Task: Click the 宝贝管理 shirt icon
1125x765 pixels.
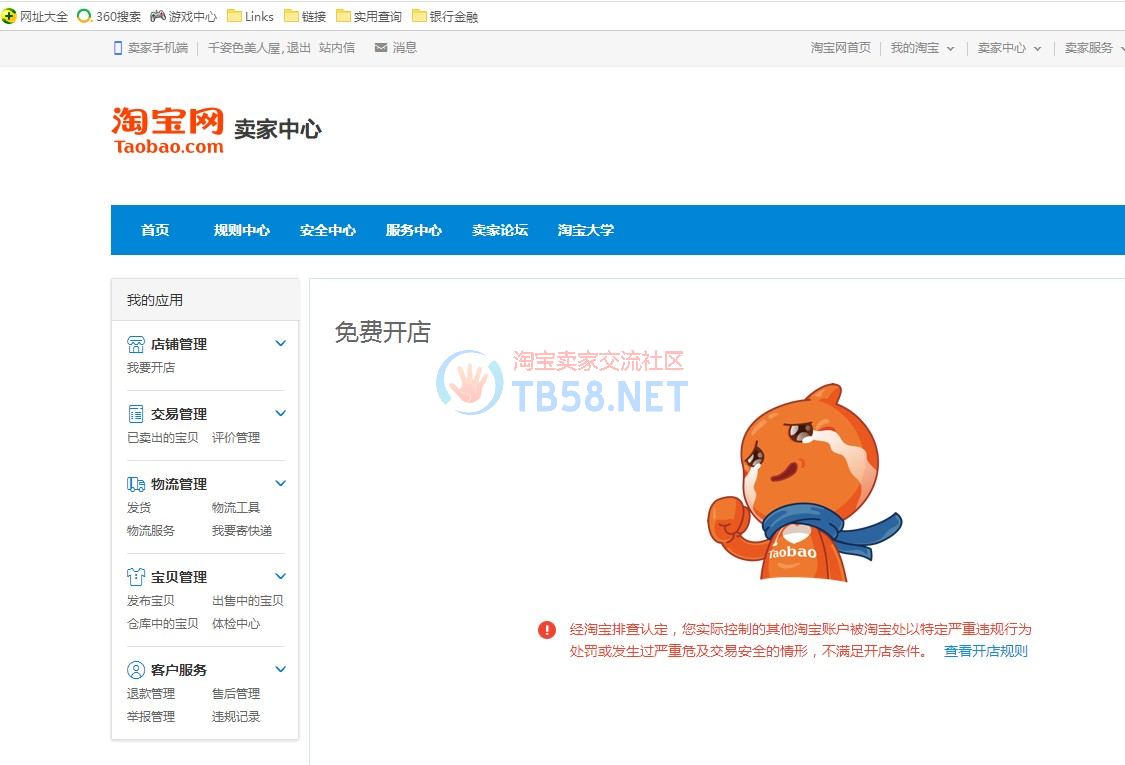Action: point(136,577)
